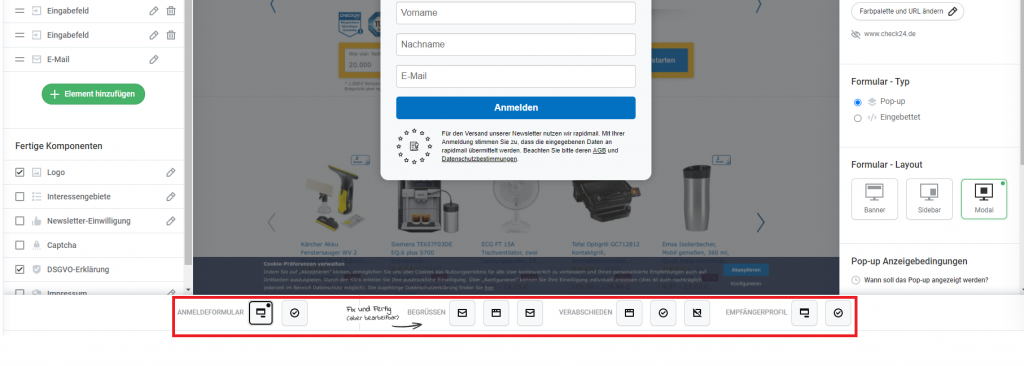Choose the Sidebar layout option

(929, 199)
